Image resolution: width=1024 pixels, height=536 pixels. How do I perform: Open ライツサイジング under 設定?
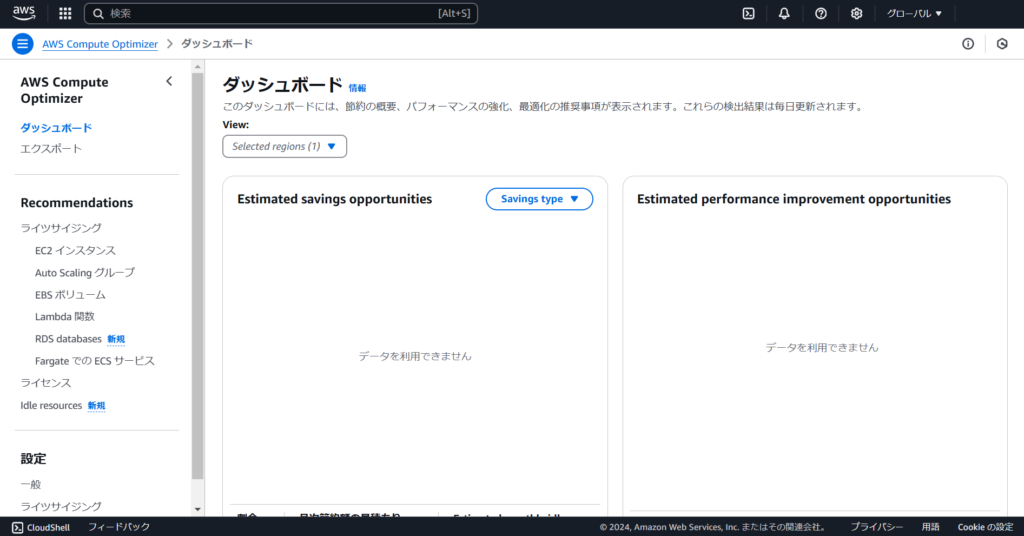point(61,507)
